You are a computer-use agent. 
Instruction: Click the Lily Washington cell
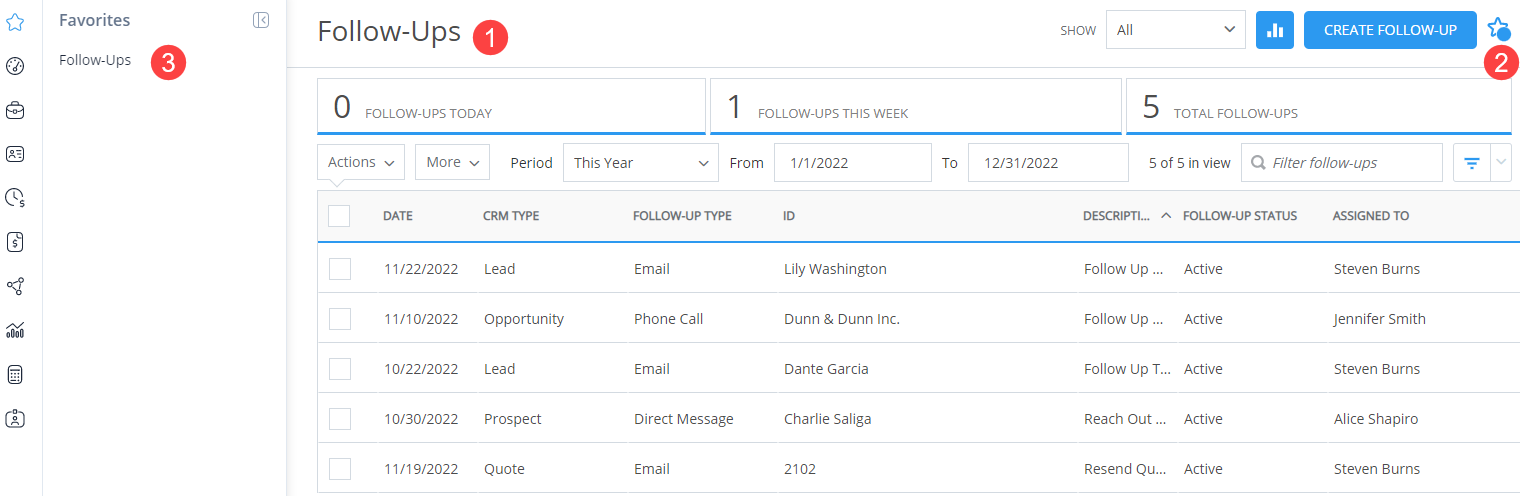coord(835,269)
